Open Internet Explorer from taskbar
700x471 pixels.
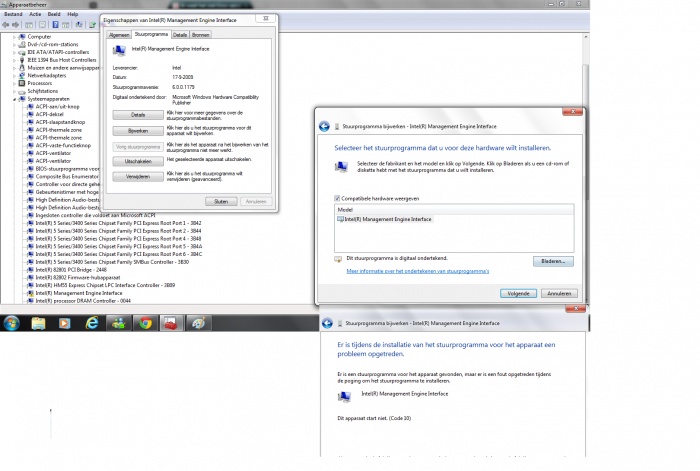tap(92, 323)
